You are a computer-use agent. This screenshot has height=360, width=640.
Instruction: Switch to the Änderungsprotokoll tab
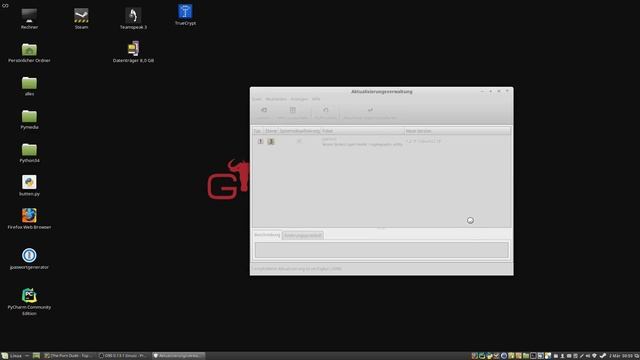click(303, 236)
